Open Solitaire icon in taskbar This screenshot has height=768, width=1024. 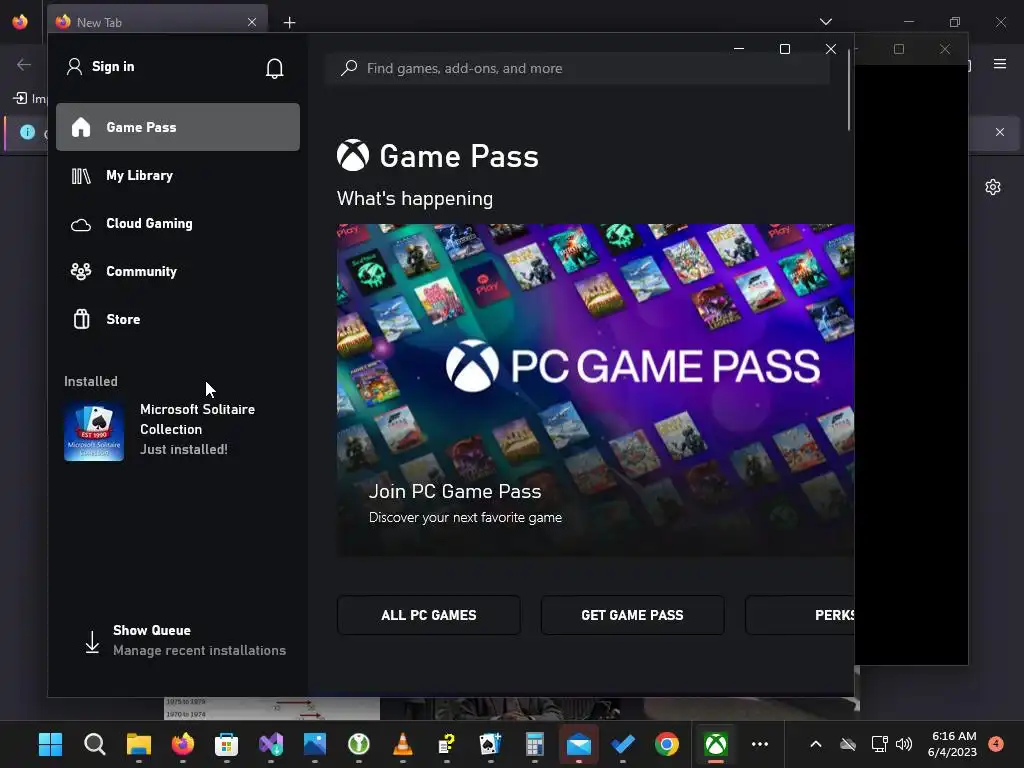click(490, 744)
